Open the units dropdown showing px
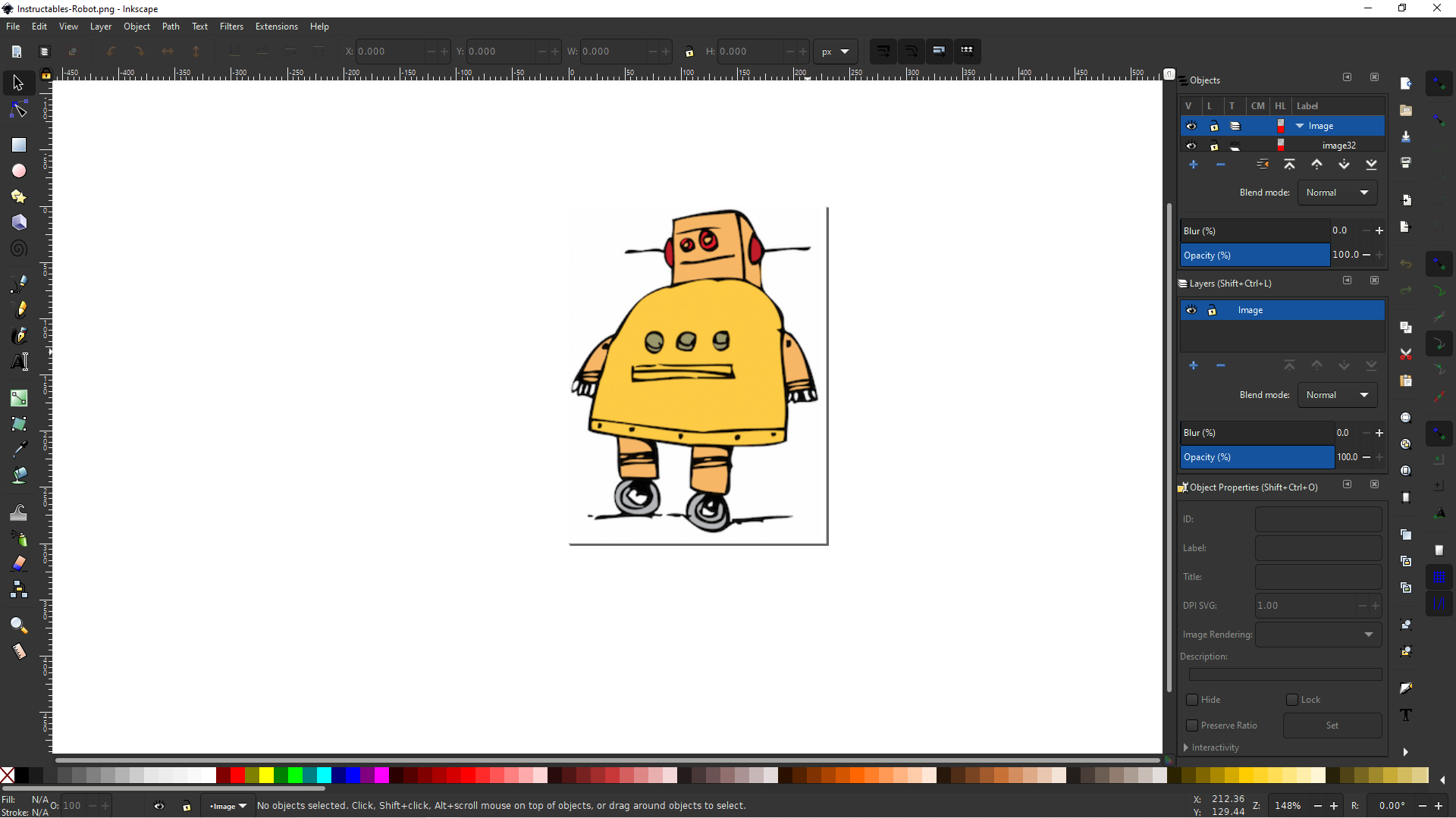The width and height of the screenshot is (1456, 818). pyautogui.click(x=836, y=52)
